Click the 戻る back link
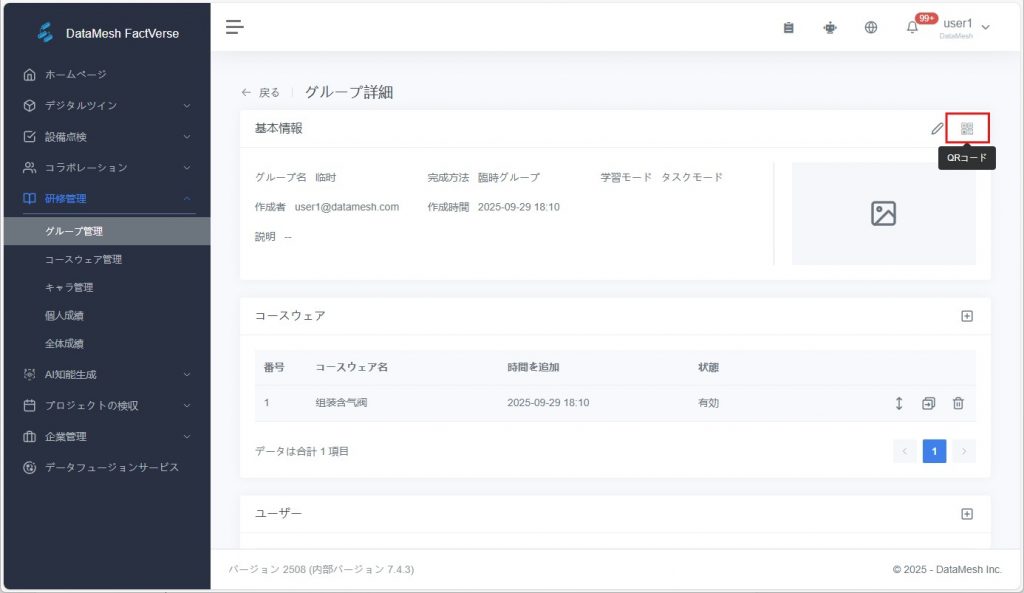The image size is (1024, 593). point(261,92)
